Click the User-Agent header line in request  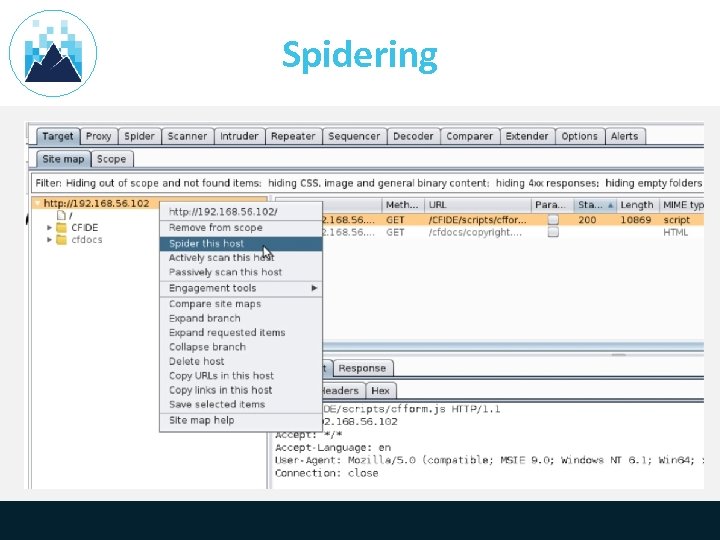pyautogui.click(x=489, y=460)
